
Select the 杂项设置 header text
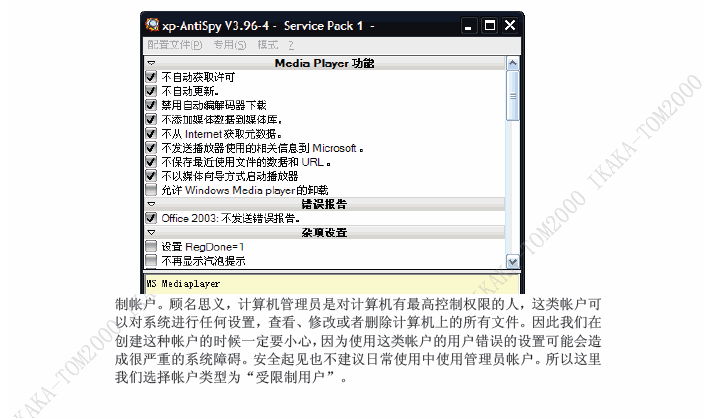pyautogui.click(x=324, y=233)
